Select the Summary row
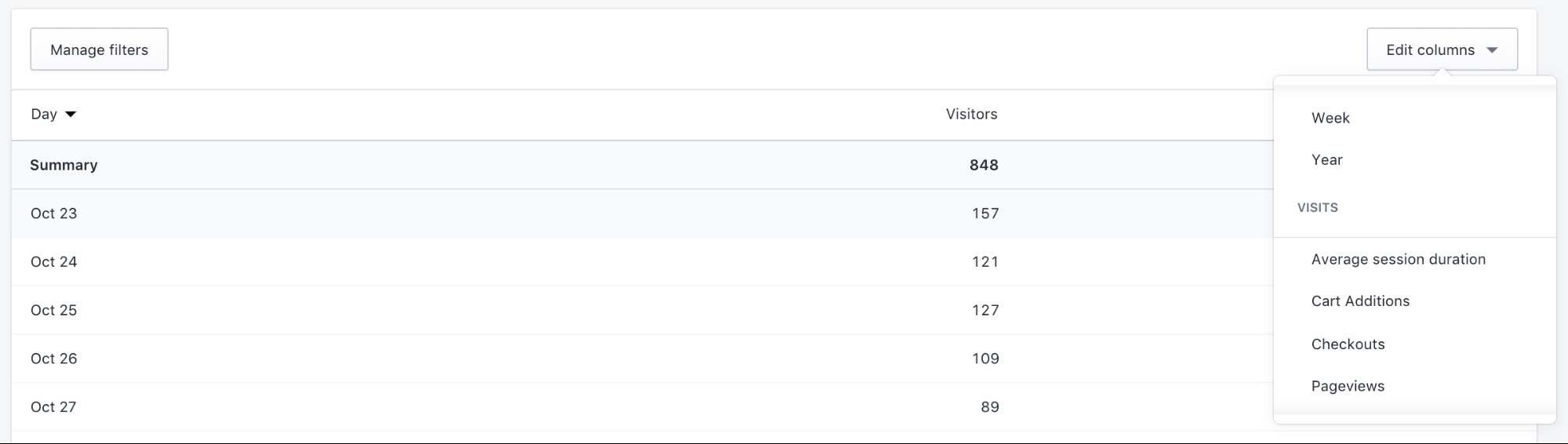The image size is (1568, 444). [64, 165]
